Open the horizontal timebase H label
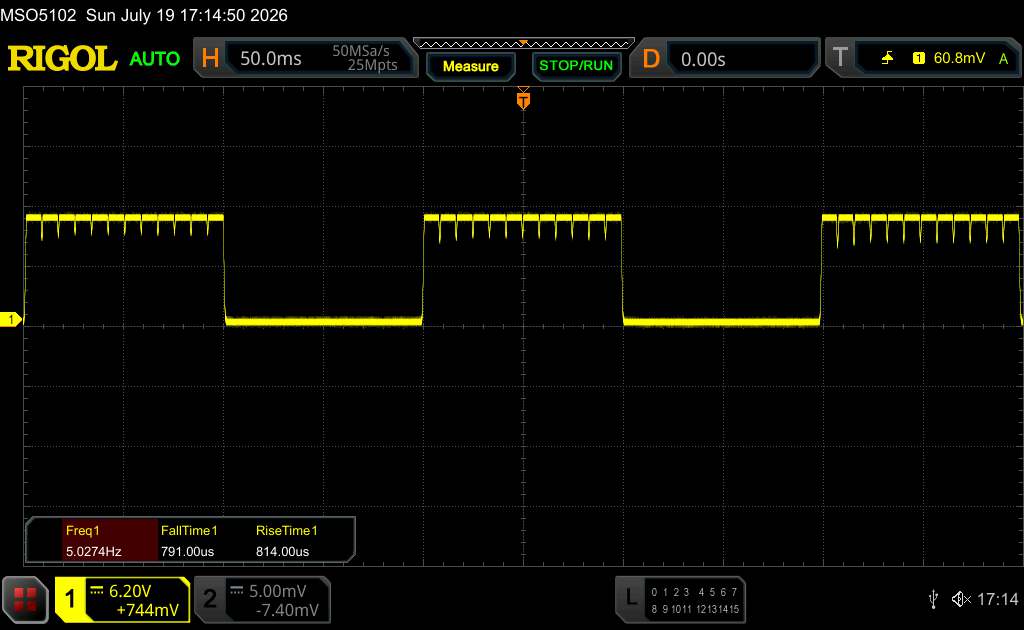Image resolution: width=1024 pixels, height=630 pixels. 210,58
